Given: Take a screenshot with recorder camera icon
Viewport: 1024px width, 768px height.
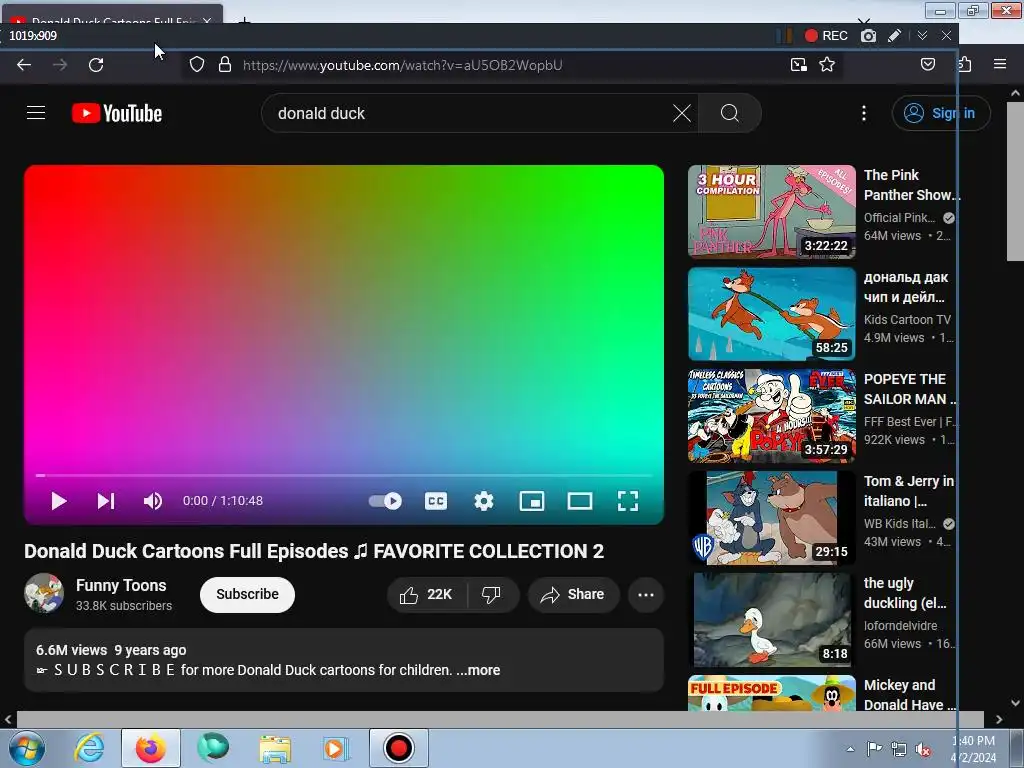Looking at the screenshot, I should tap(868, 36).
